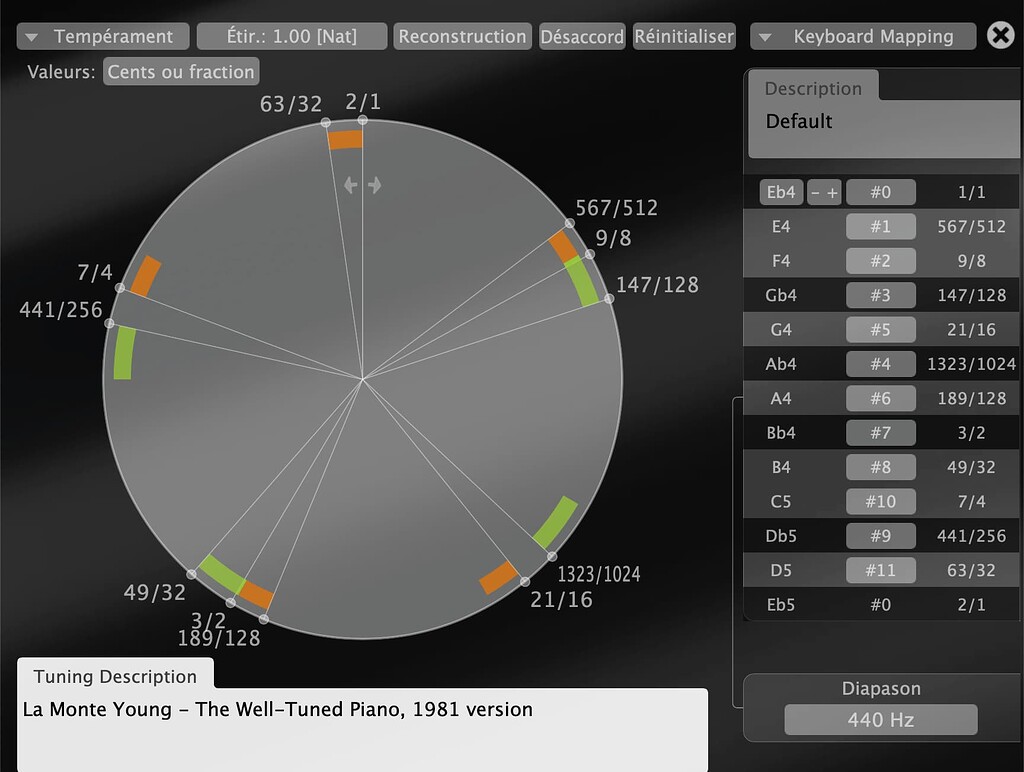Viewport: 1024px width, 772px height.
Task: Select the Tuning Description tab
Action: pyautogui.click(x=114, y=677)
